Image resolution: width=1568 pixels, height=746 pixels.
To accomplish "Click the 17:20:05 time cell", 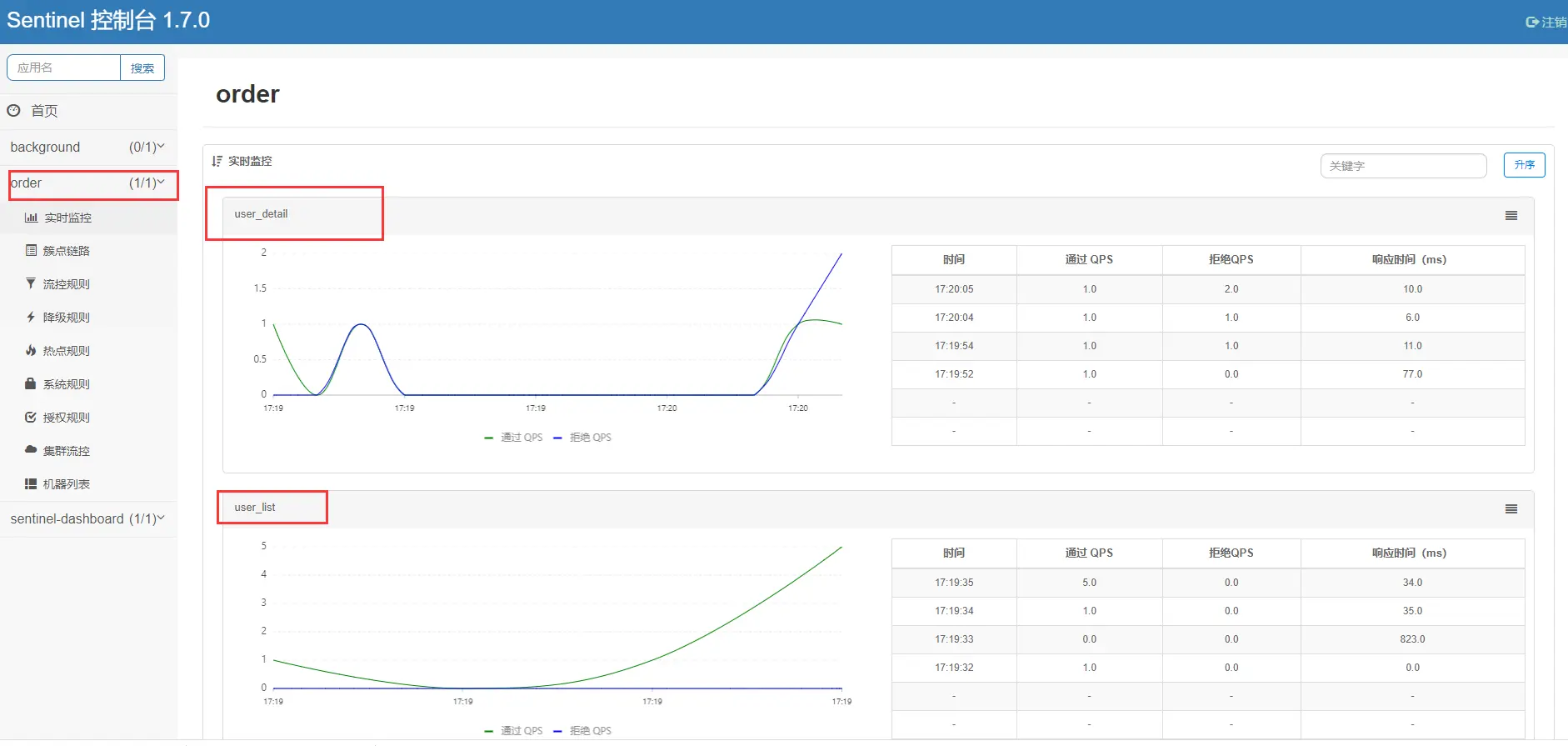I will pyautogui.click(x=954, y=289).
